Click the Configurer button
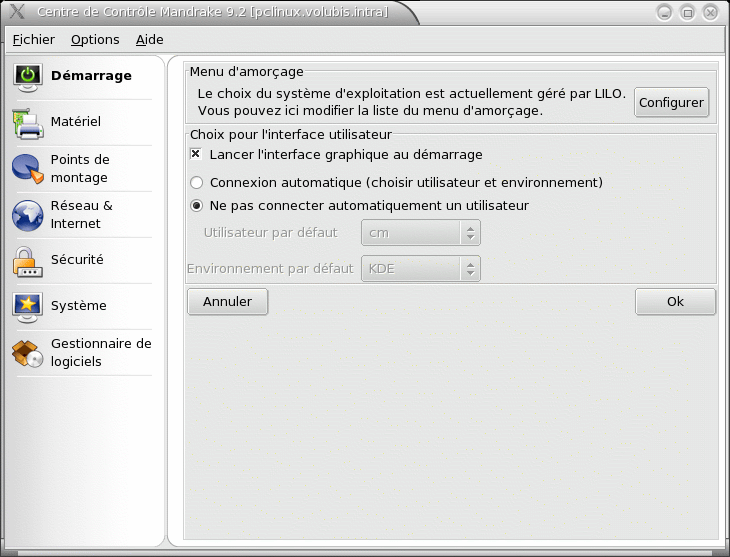The width and height of the screenshot is (730, 557). coord(671,102)
